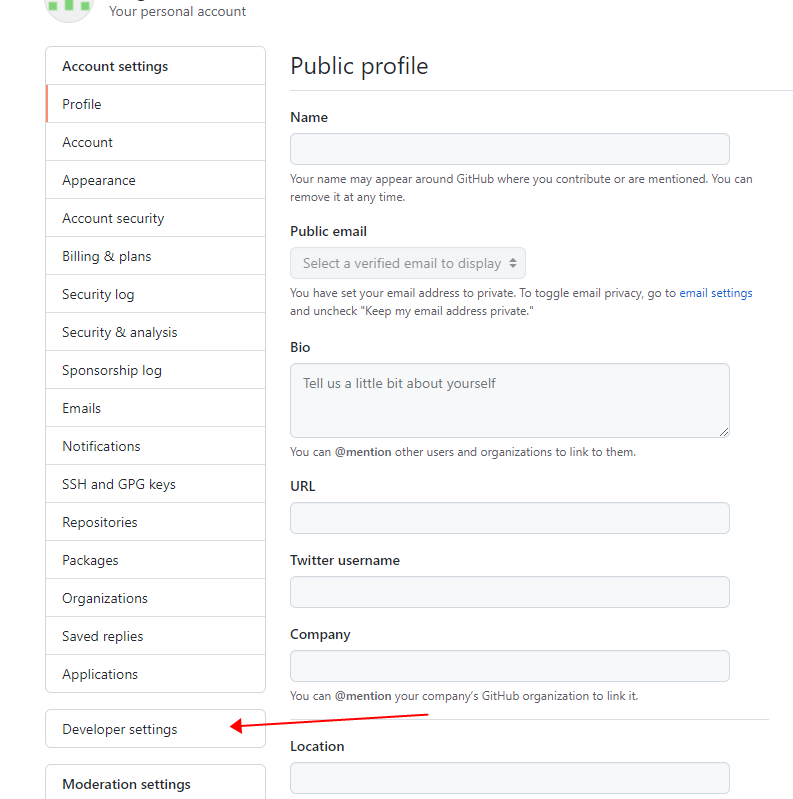
Task: Go to Saved replies
Action: 103,636
